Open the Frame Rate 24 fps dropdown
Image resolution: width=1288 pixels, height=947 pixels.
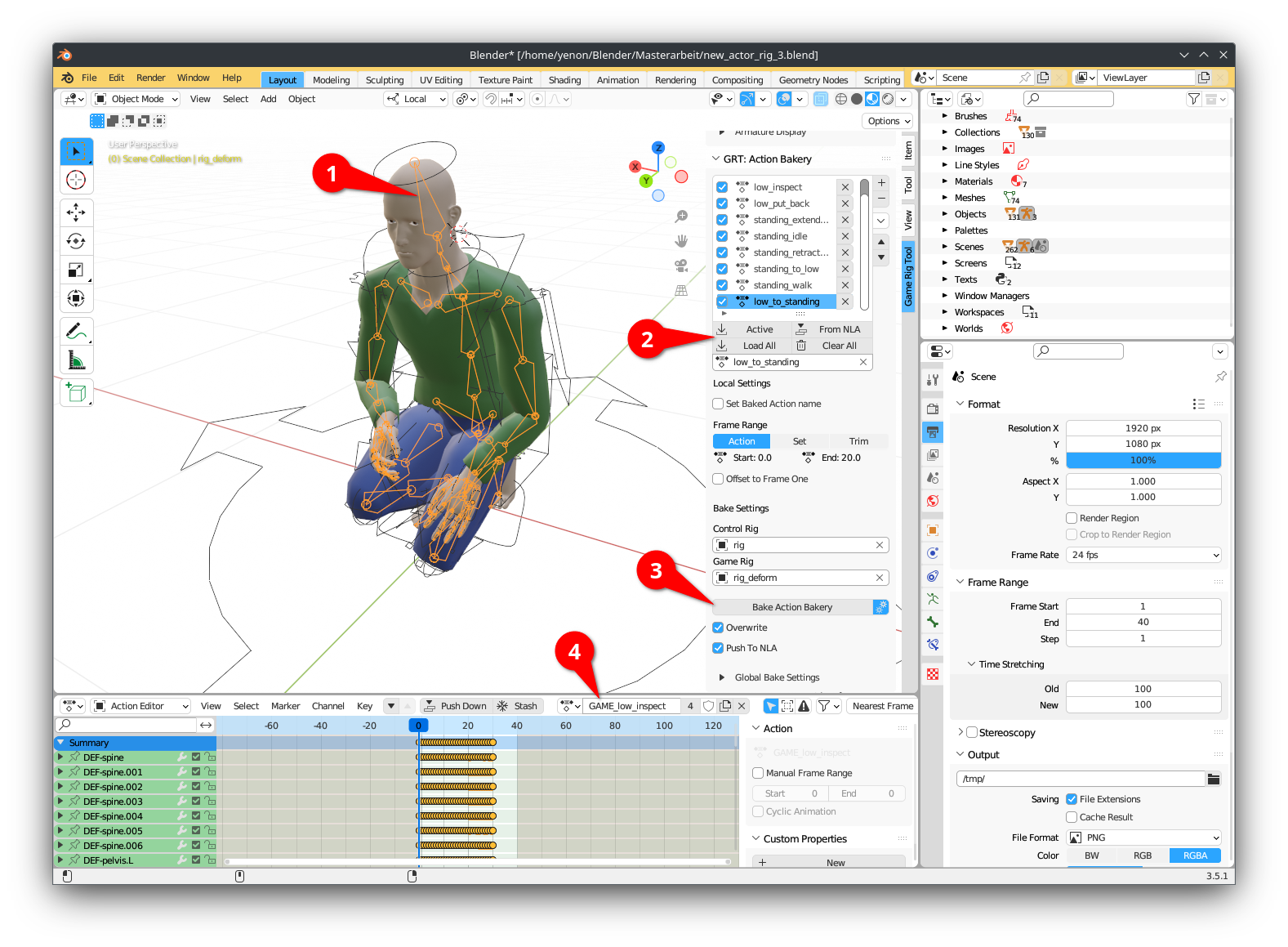[x=1143, y=555]
